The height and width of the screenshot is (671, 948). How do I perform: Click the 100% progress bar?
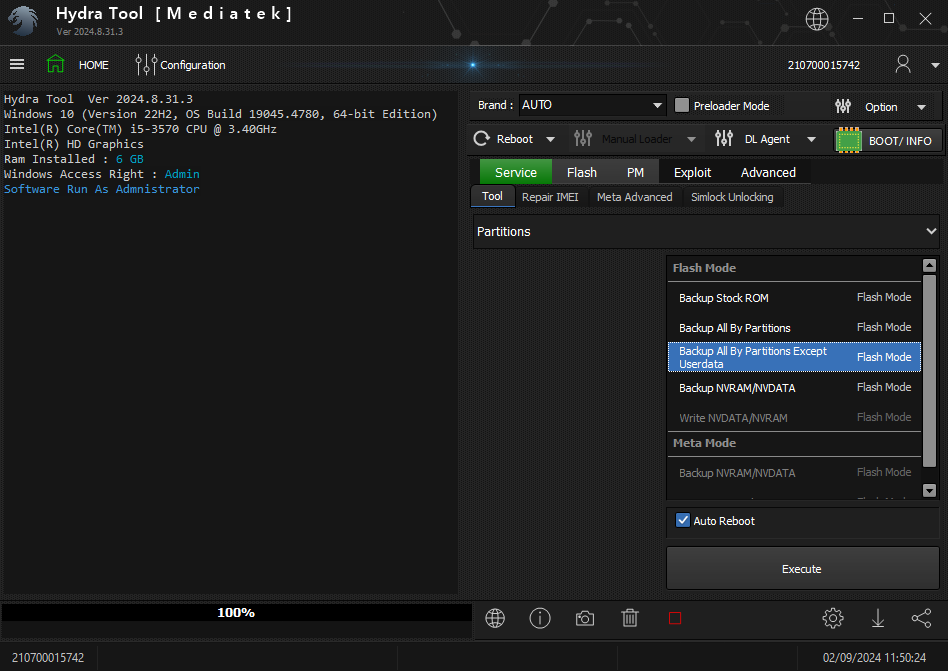click(x=236, y=612)
